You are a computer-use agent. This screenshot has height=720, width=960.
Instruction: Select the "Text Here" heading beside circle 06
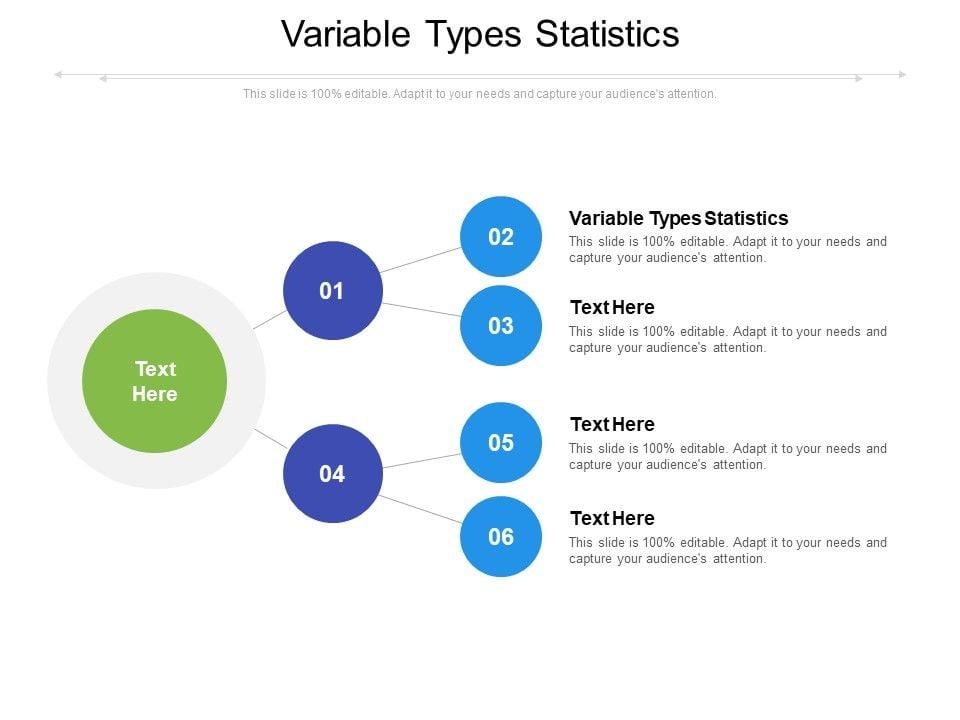click(x=612, y=518)
